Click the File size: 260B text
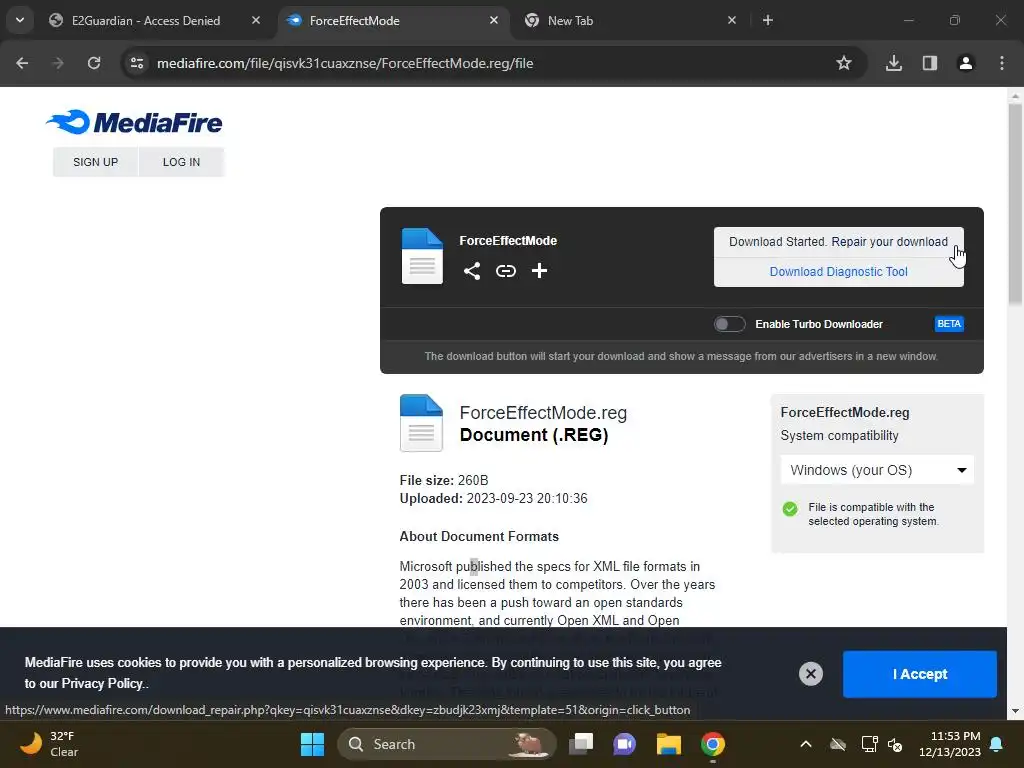Screen dimensions: 1024x768 444,480
